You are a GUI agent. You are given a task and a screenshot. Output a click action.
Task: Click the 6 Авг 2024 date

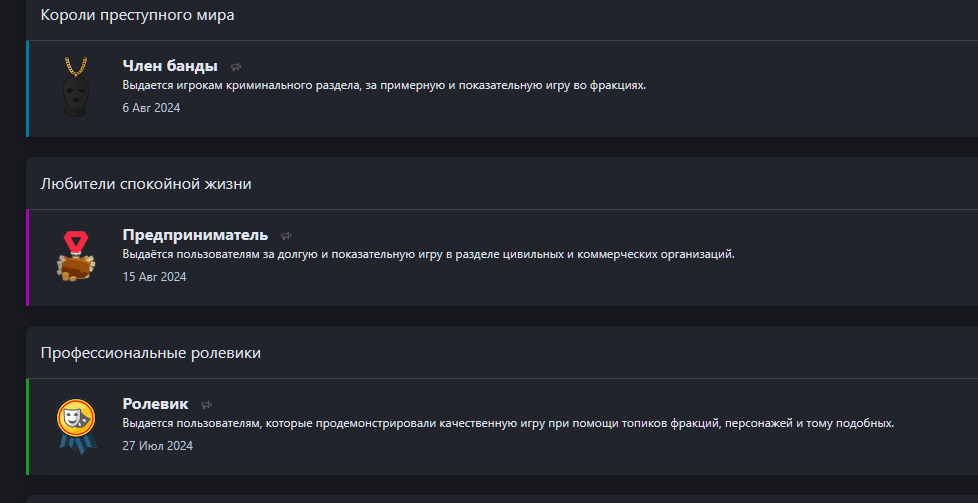tap(152, 107)
